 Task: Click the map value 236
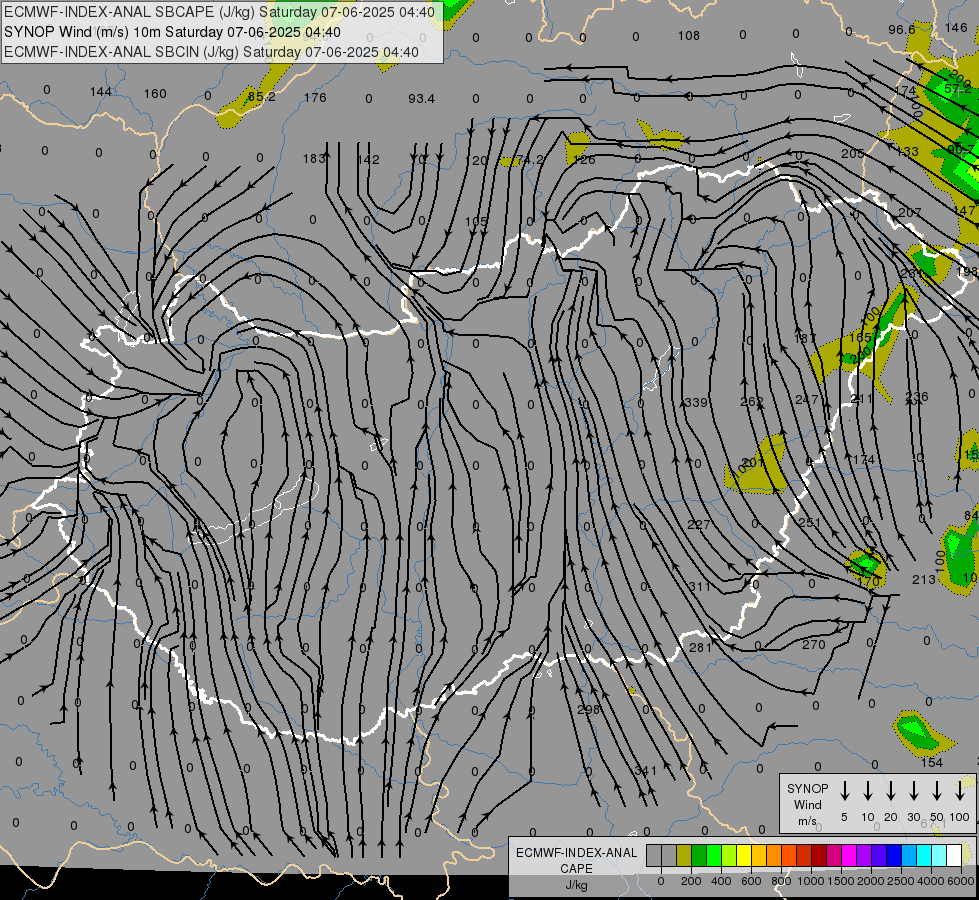(x=917, y=397)
